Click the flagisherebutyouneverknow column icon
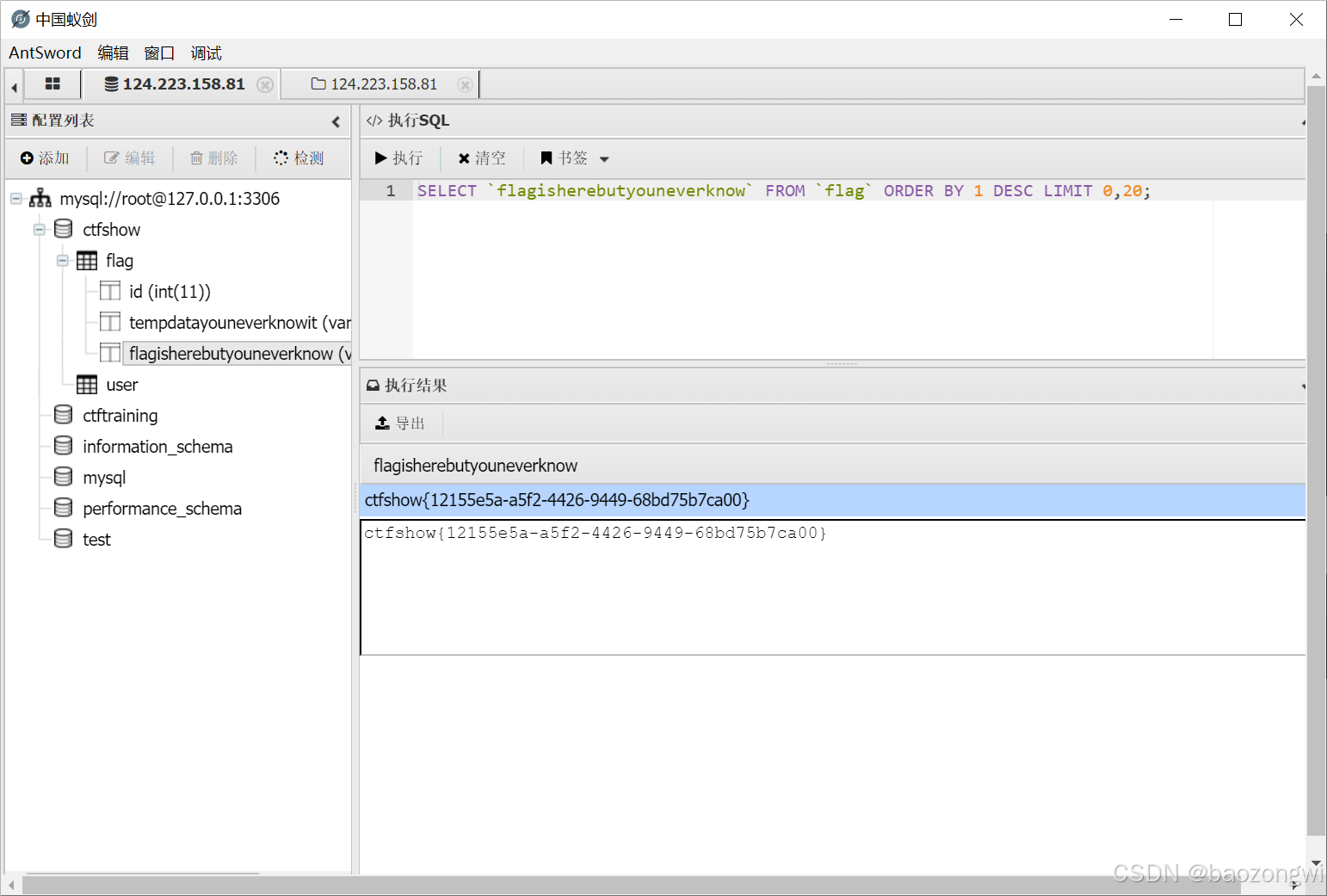Viewport: 1327px width, 896px height. coord(110,353)
